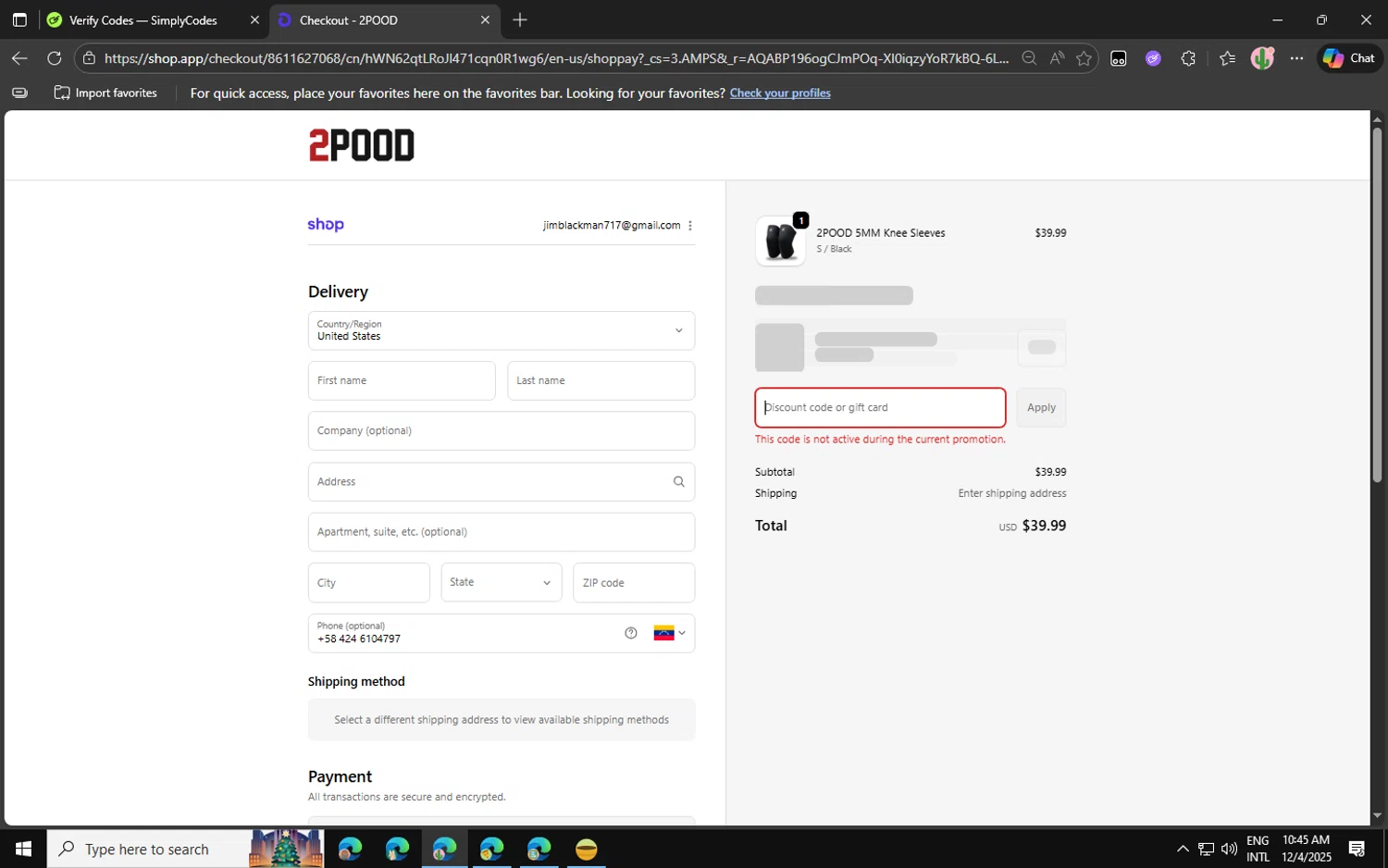This screenshot has height=868, width=1388.
Task: Open the taskbar clock and date
Action: (1306, 849)
